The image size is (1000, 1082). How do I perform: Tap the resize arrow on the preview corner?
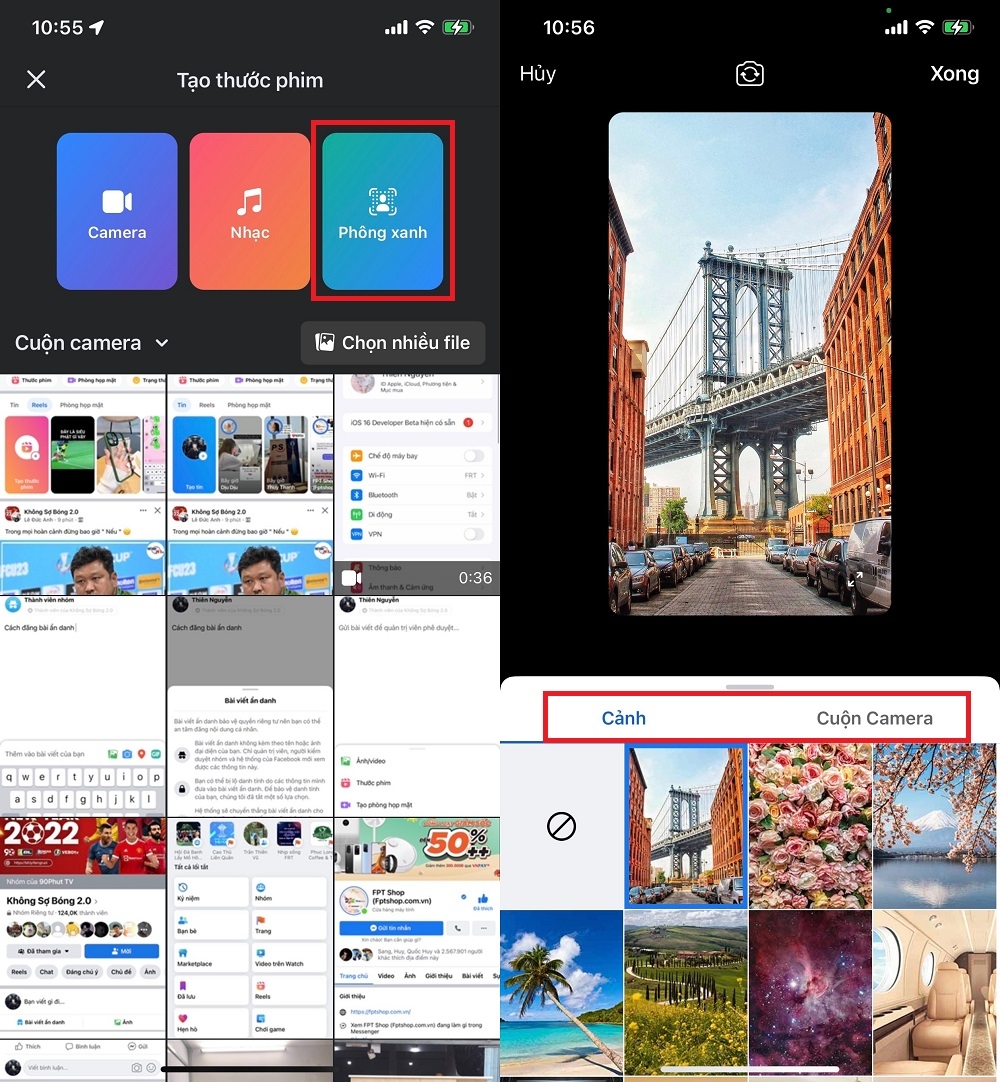856,578
